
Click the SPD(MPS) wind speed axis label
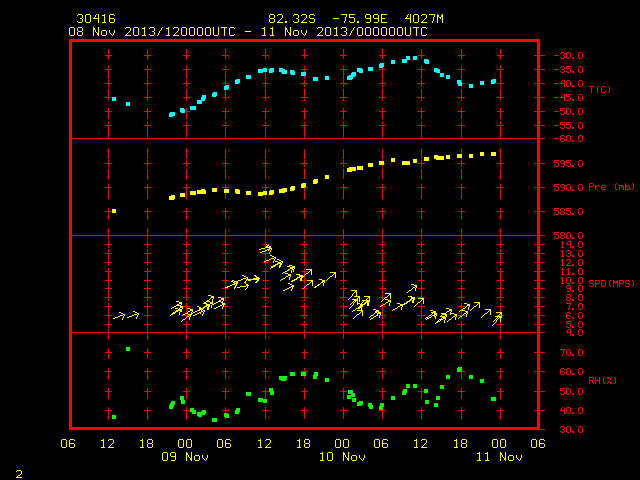click(x=611, y=283)
